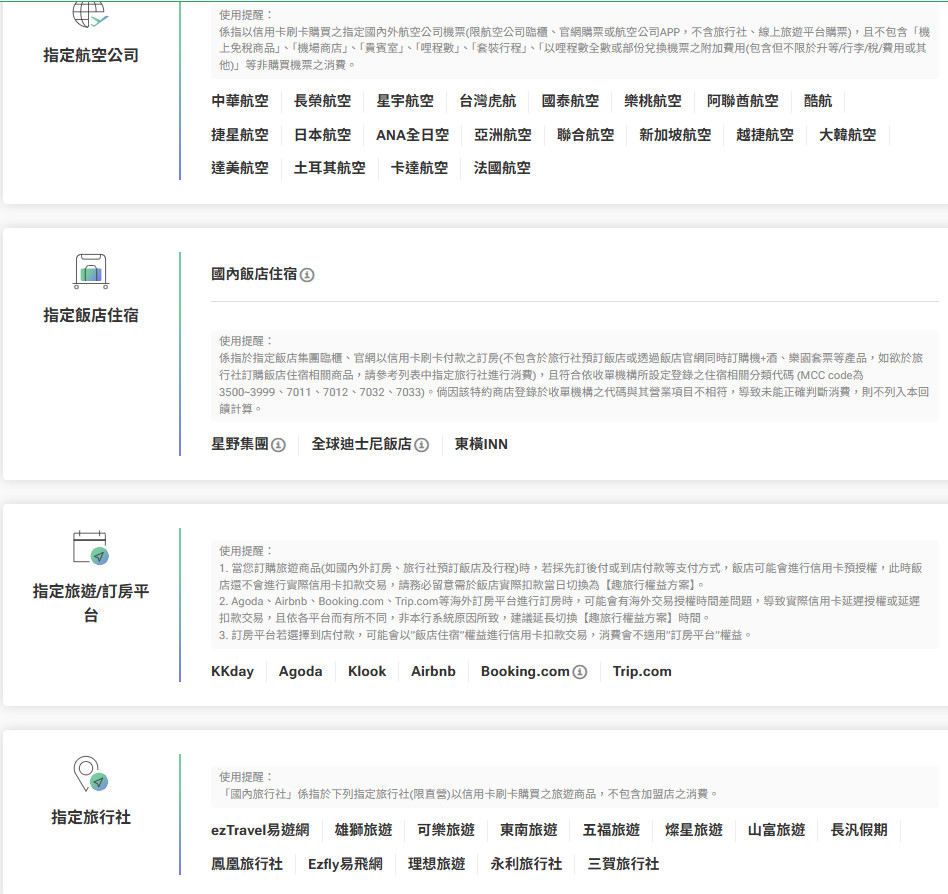The height and width of the screenshot is (894, 948).
Task: Click the calendar icon above 指定旅遊/訂房平台
Action: (90, 547)
